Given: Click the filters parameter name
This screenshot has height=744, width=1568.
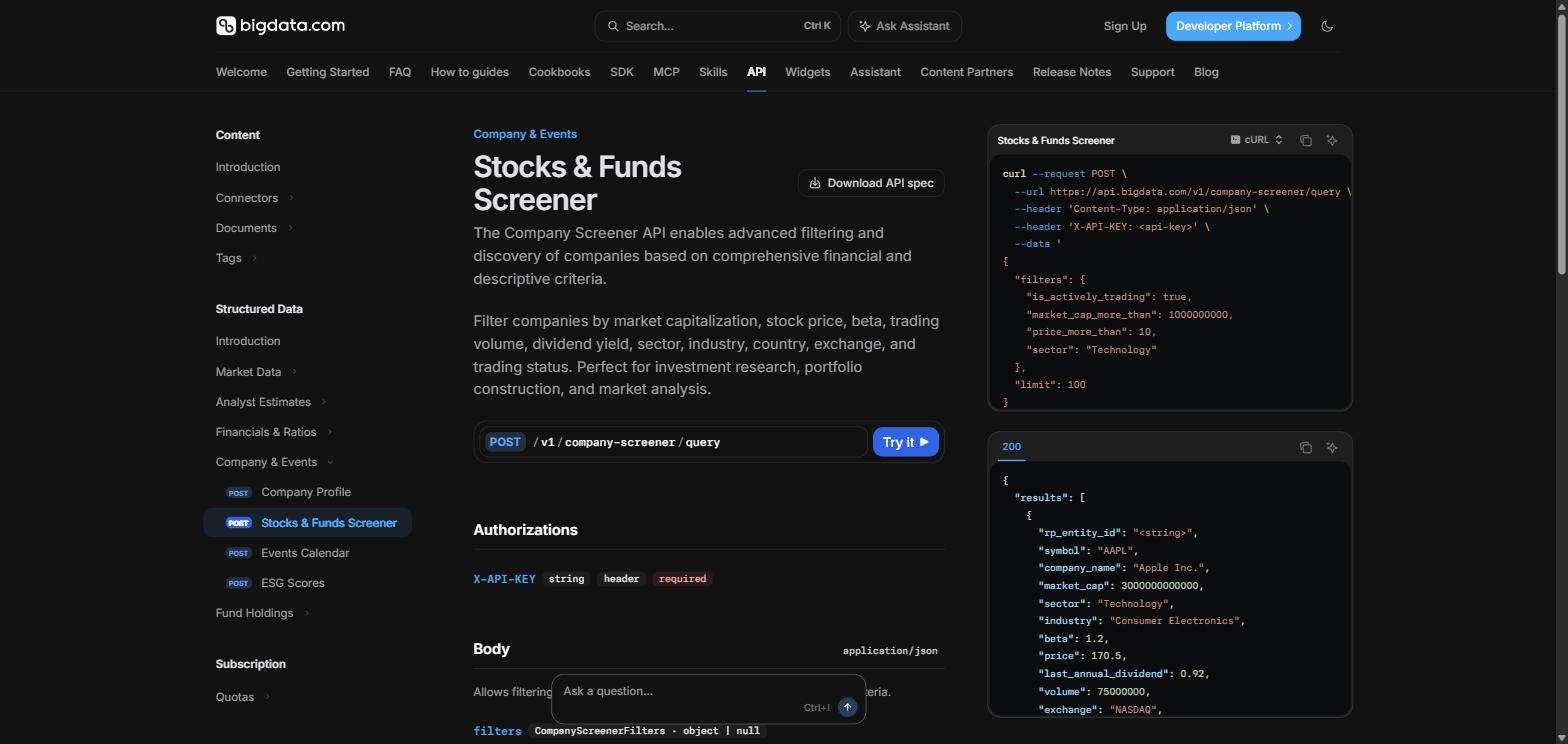Looking at the screenshot, I should pyautogui.click(x=497, y=731).
